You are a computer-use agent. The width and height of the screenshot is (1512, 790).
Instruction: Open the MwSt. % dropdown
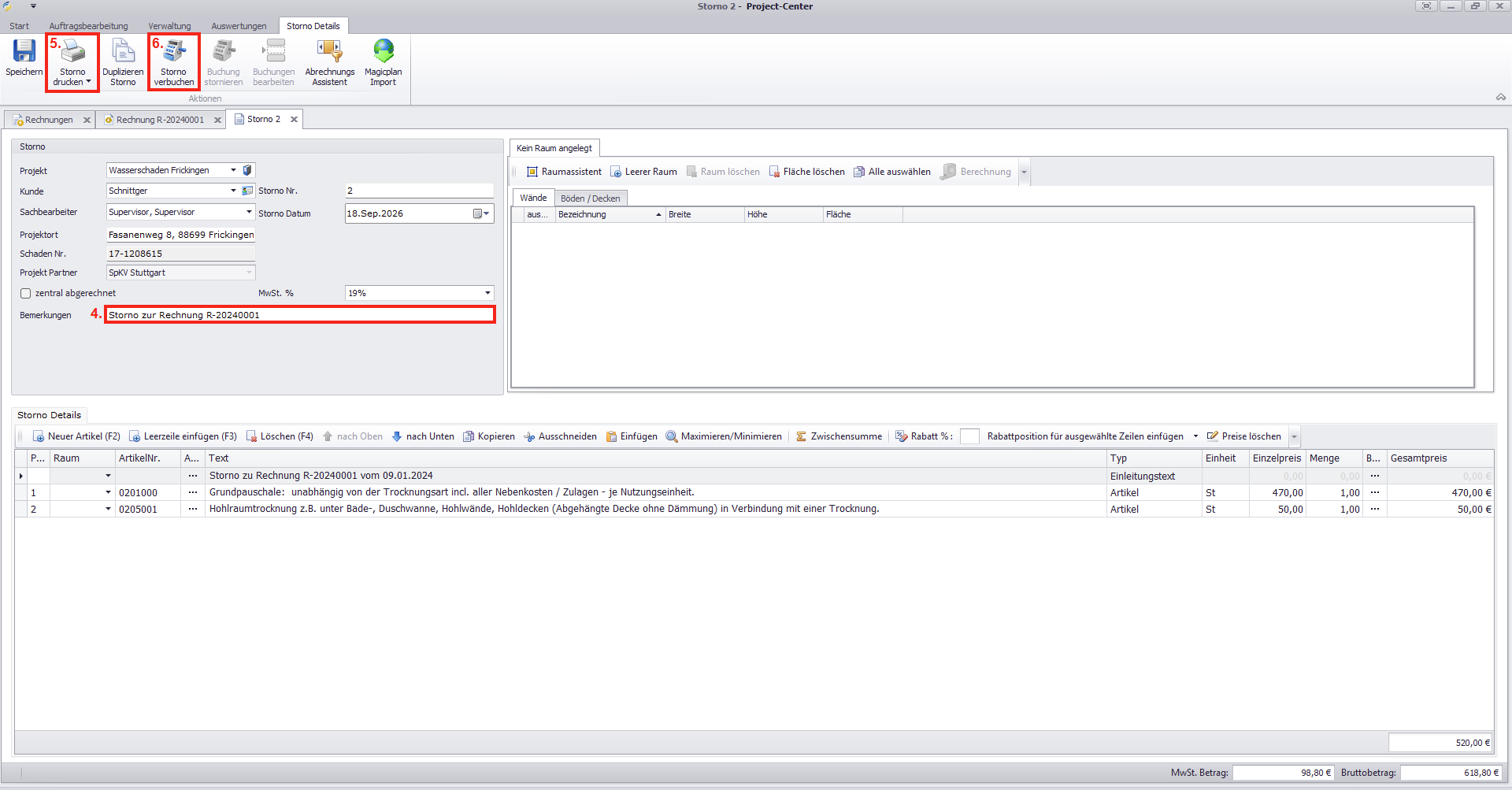click(x=487, y=293)
